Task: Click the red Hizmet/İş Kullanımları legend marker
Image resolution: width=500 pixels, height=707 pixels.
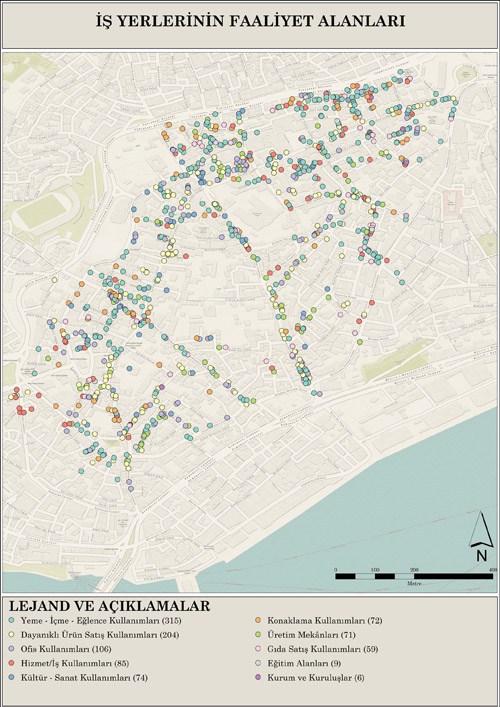Action: point(11,663)
